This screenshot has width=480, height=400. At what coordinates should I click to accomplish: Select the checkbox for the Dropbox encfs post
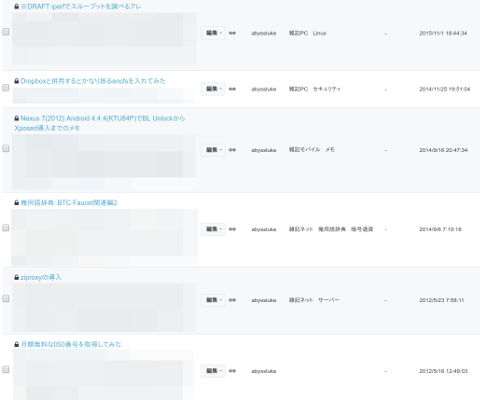tap(6, 88)
